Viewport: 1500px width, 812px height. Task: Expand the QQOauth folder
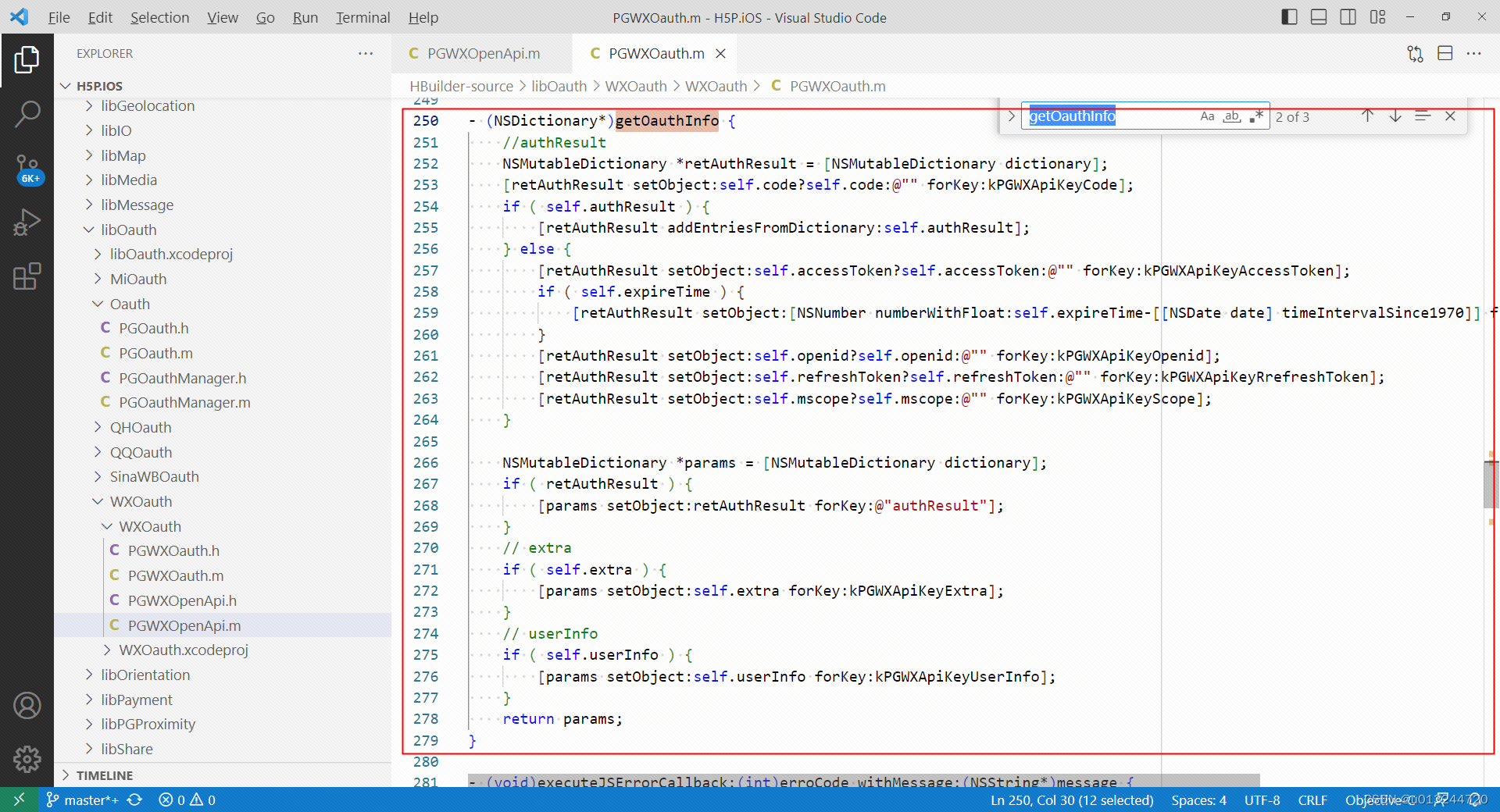click(x=98, y=452)
